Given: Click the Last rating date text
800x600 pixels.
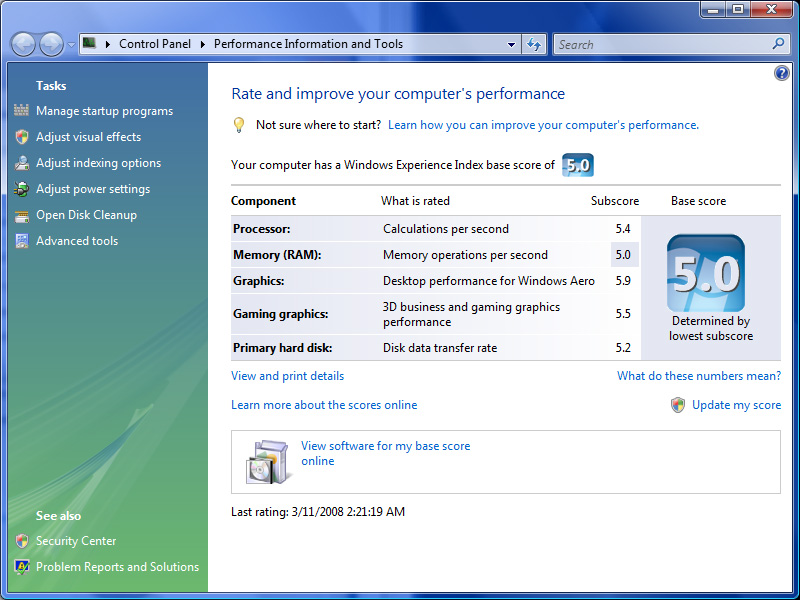Looking at the screenshot, I should click(x=318, y=512).
